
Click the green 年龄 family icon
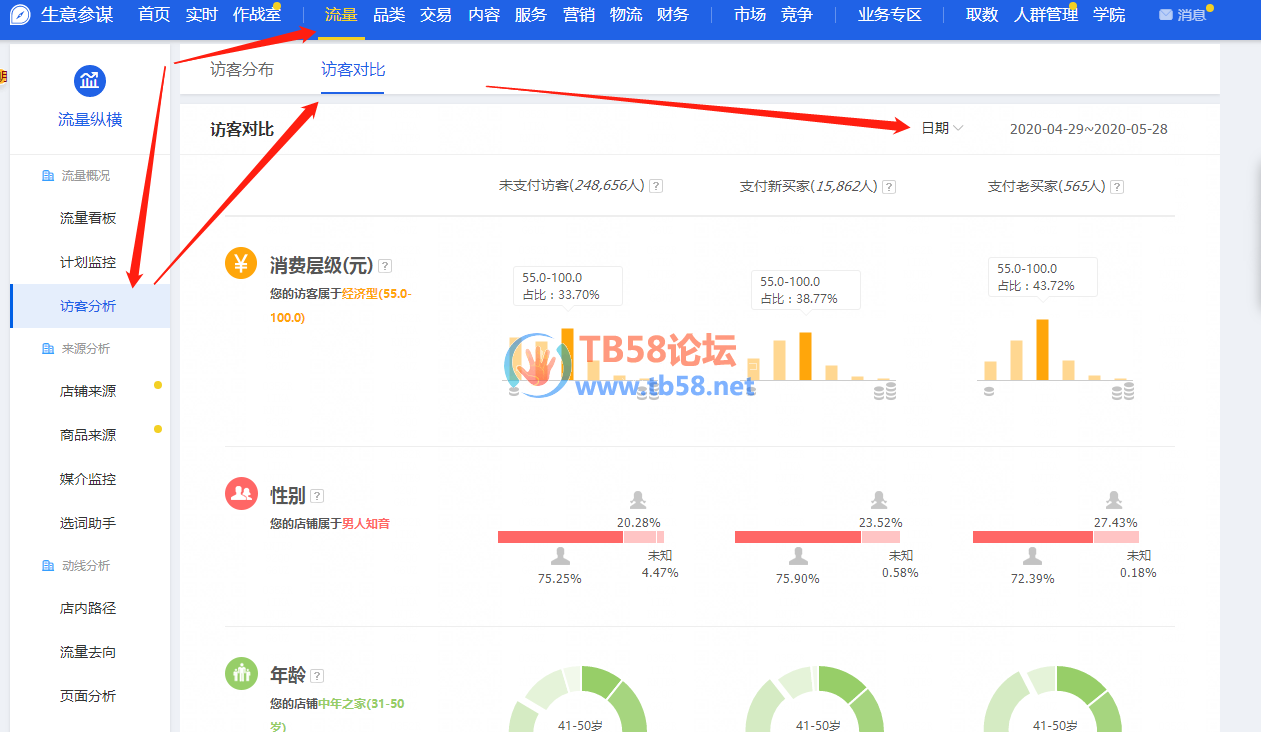(241, 673)
